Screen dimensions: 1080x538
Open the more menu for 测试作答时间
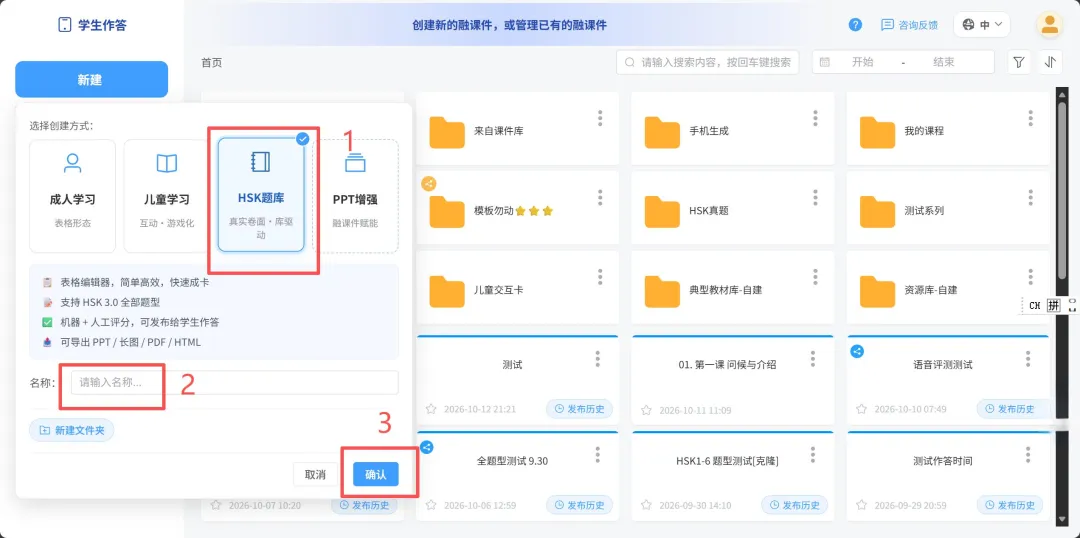tap(1028, 455)
